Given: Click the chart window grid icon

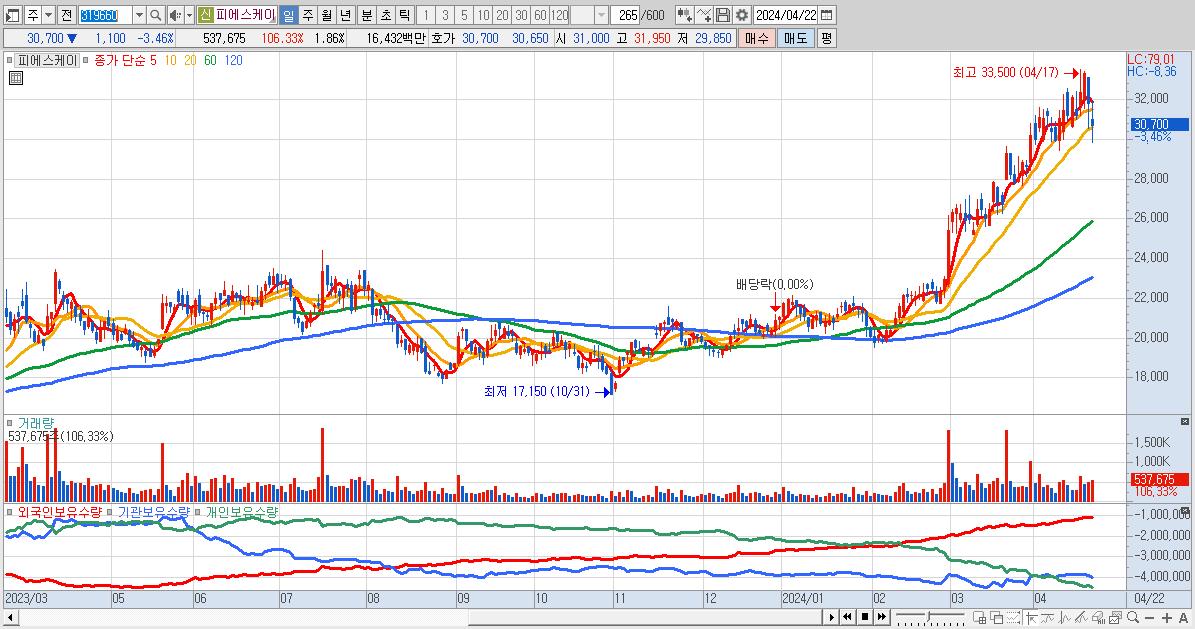Looking at the screenshot, I should tap(979, 618).
